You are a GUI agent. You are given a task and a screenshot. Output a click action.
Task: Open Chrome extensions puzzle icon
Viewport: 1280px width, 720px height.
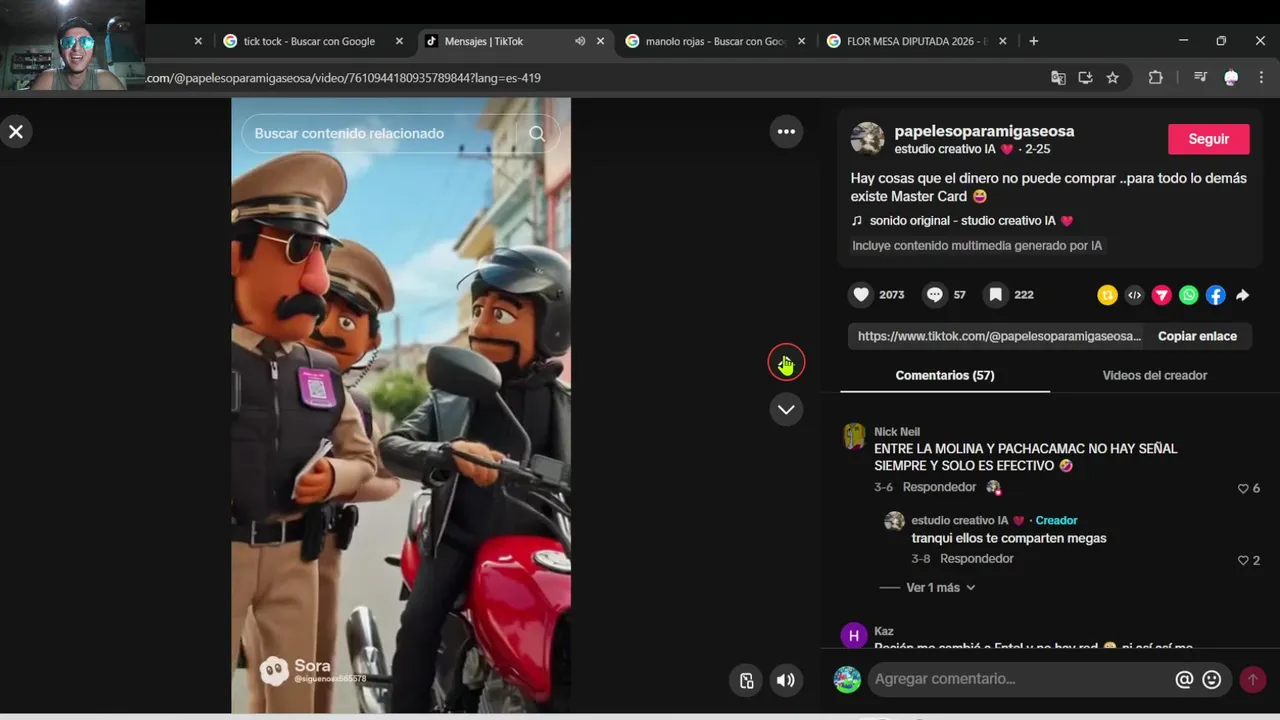(1155, 78)
